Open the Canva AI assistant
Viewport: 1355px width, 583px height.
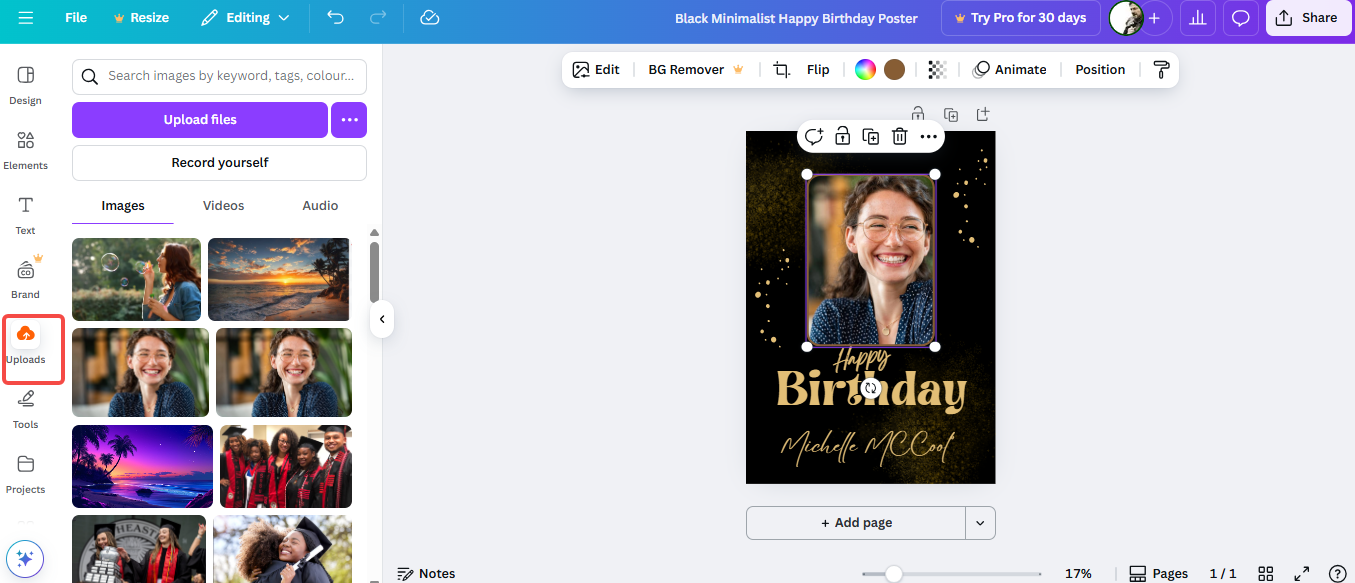tap(24, 558)
